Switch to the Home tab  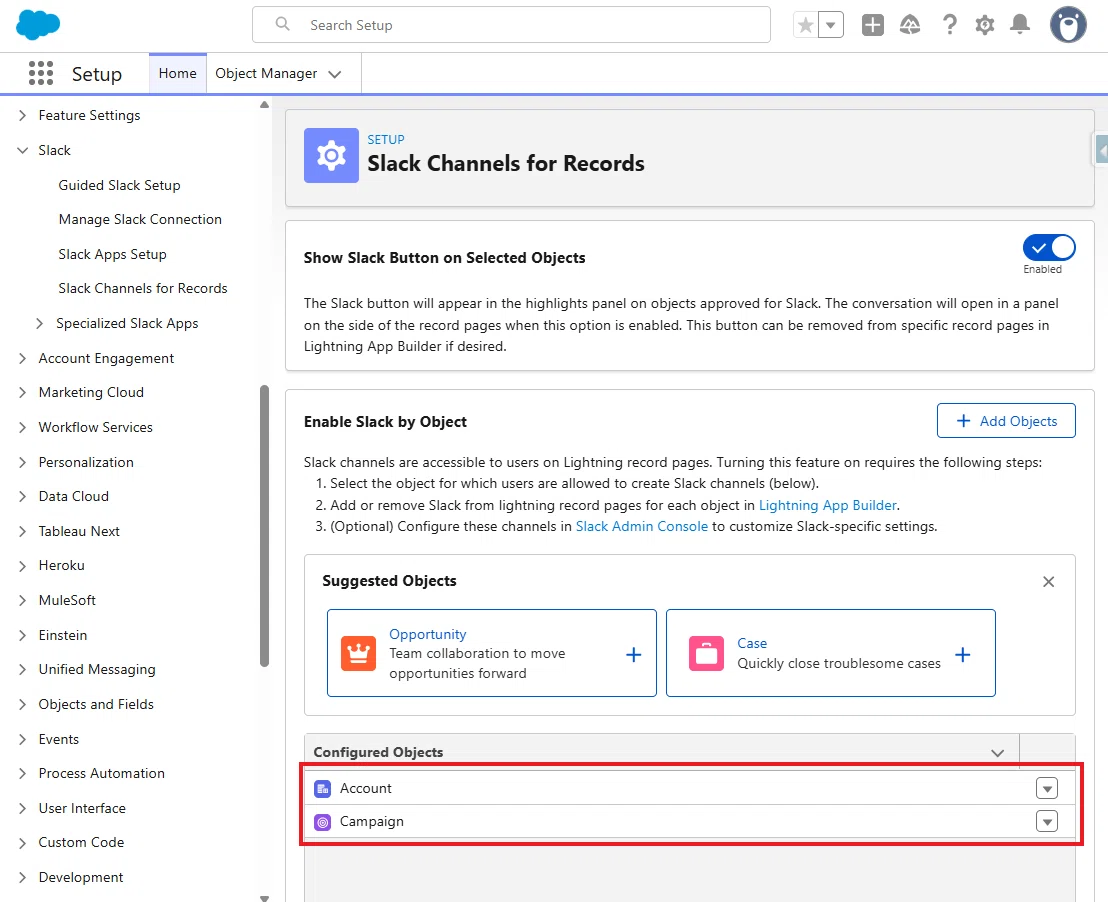[177, 74]
